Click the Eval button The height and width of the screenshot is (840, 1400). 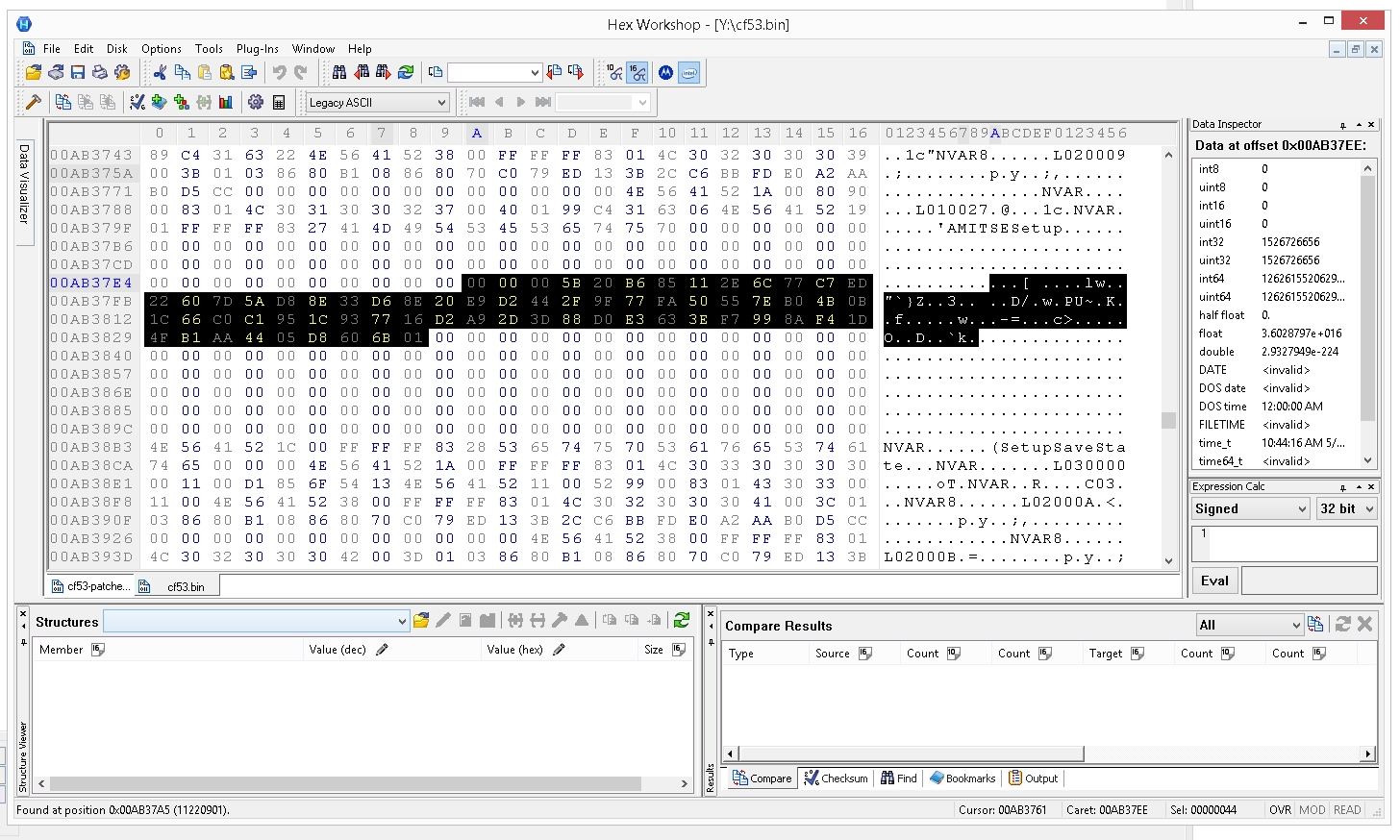pos(1214,581)
